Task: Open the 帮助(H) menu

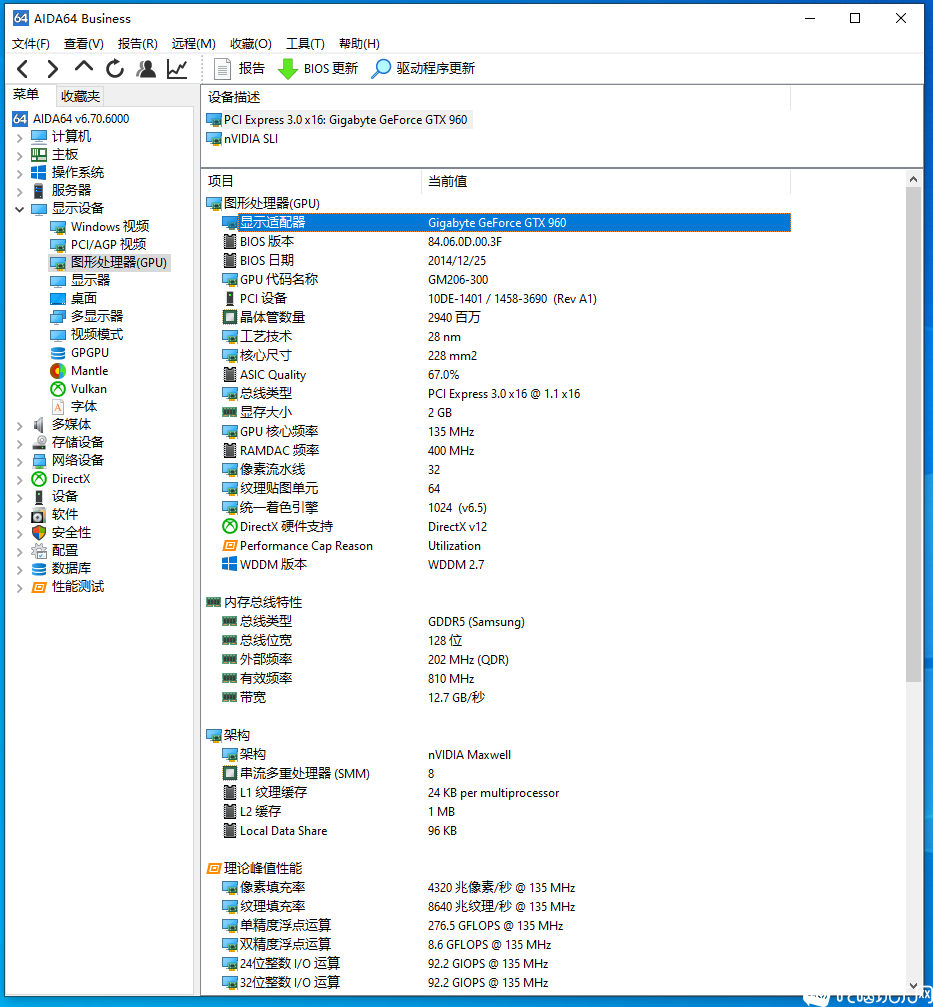Action: point(359,44)
